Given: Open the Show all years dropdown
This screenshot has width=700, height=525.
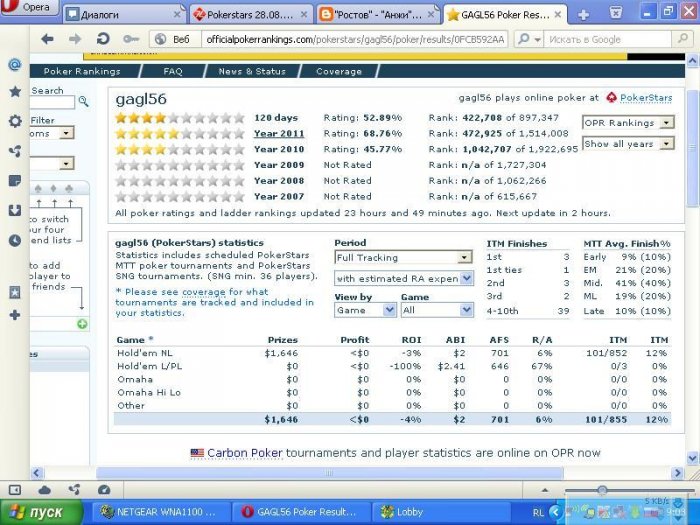Looking at the screenshot, I should [628, 144].
